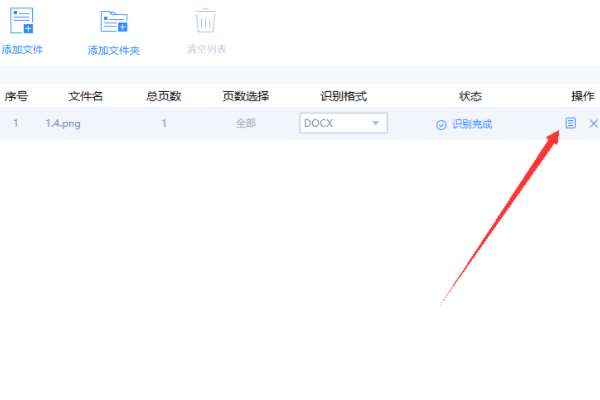The image size is (600, 400).
Task: Click the Add File icon
Action: point(22,20)
